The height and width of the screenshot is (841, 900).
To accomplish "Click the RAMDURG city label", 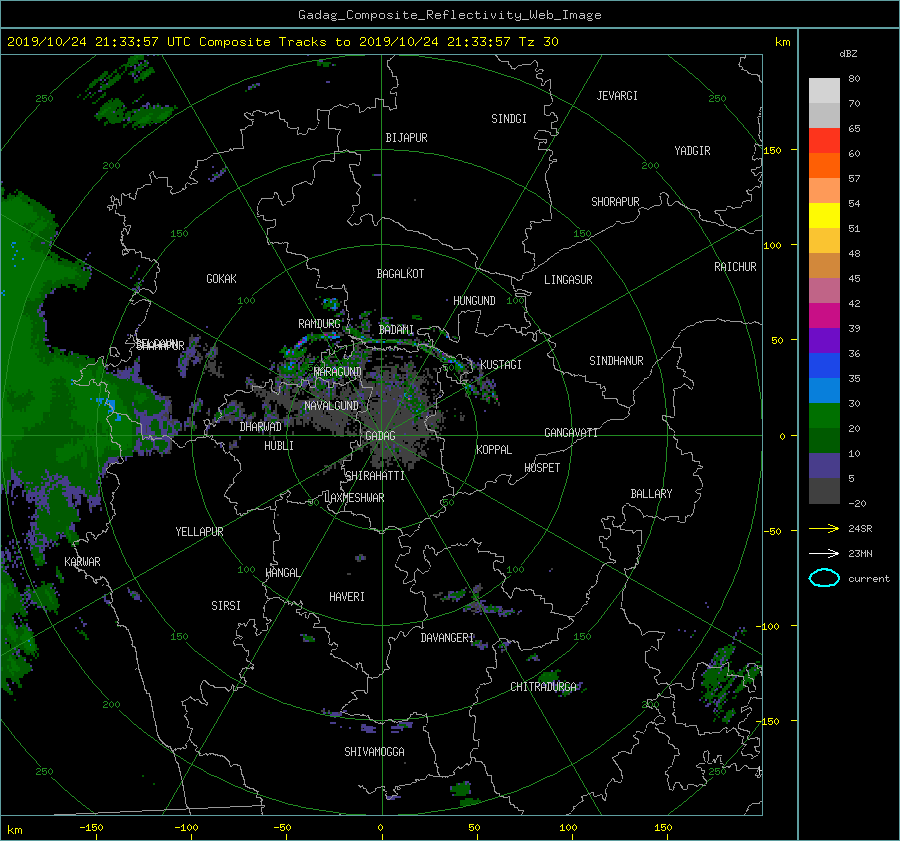I will (319, 324).
